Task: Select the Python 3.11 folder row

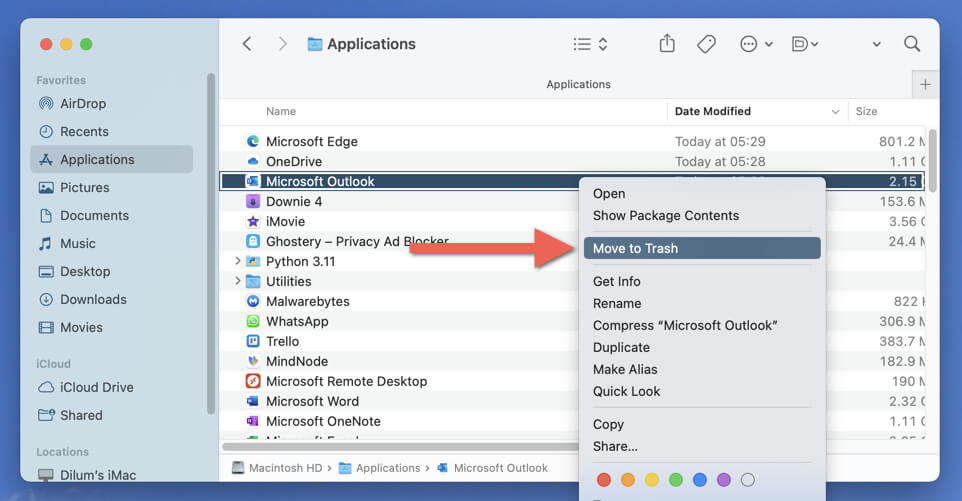Action: pyautogui.click(x=399, y=262)
